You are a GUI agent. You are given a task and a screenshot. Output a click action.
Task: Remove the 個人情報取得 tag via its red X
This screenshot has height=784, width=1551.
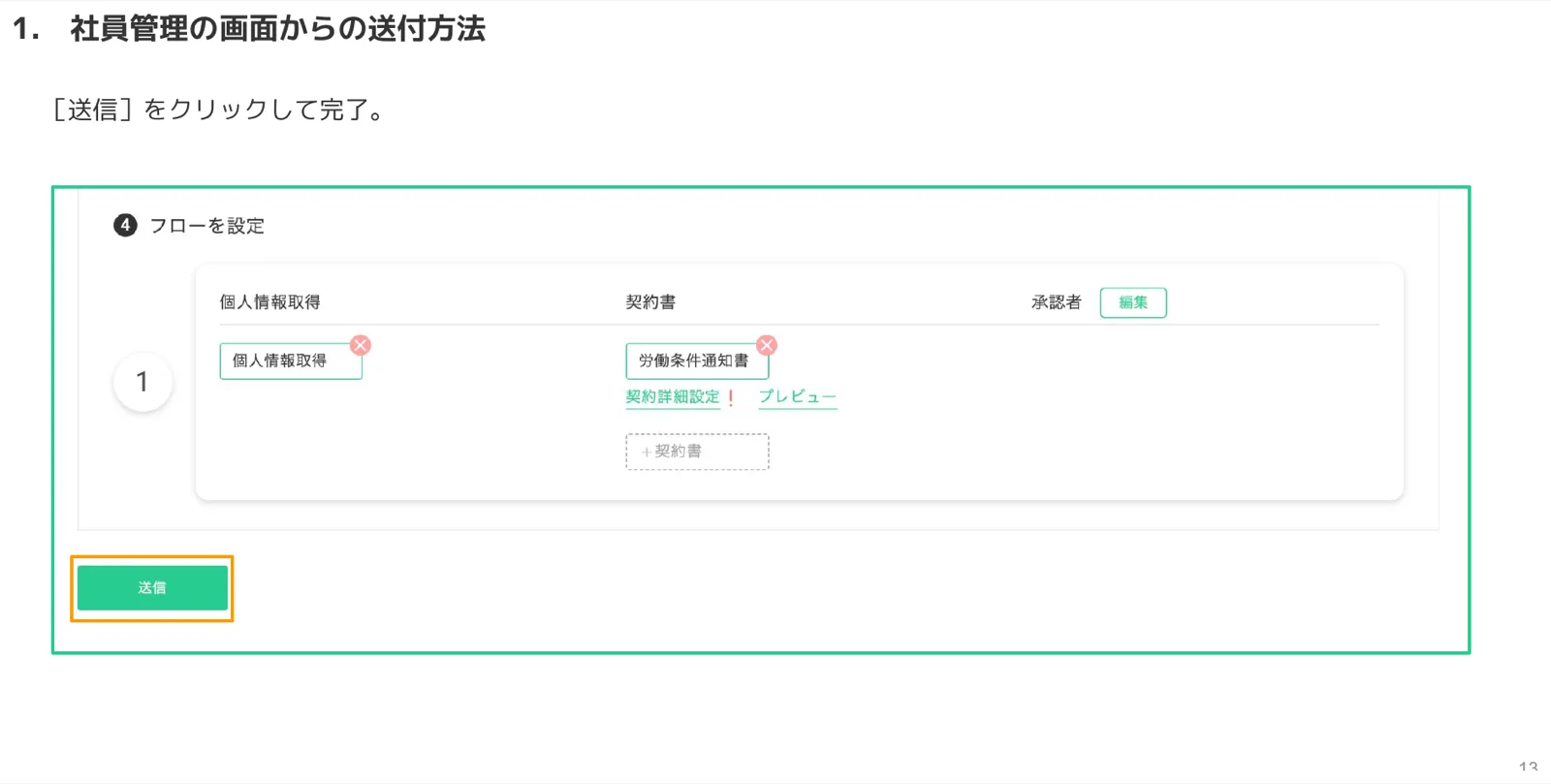[x=361, y=345]
